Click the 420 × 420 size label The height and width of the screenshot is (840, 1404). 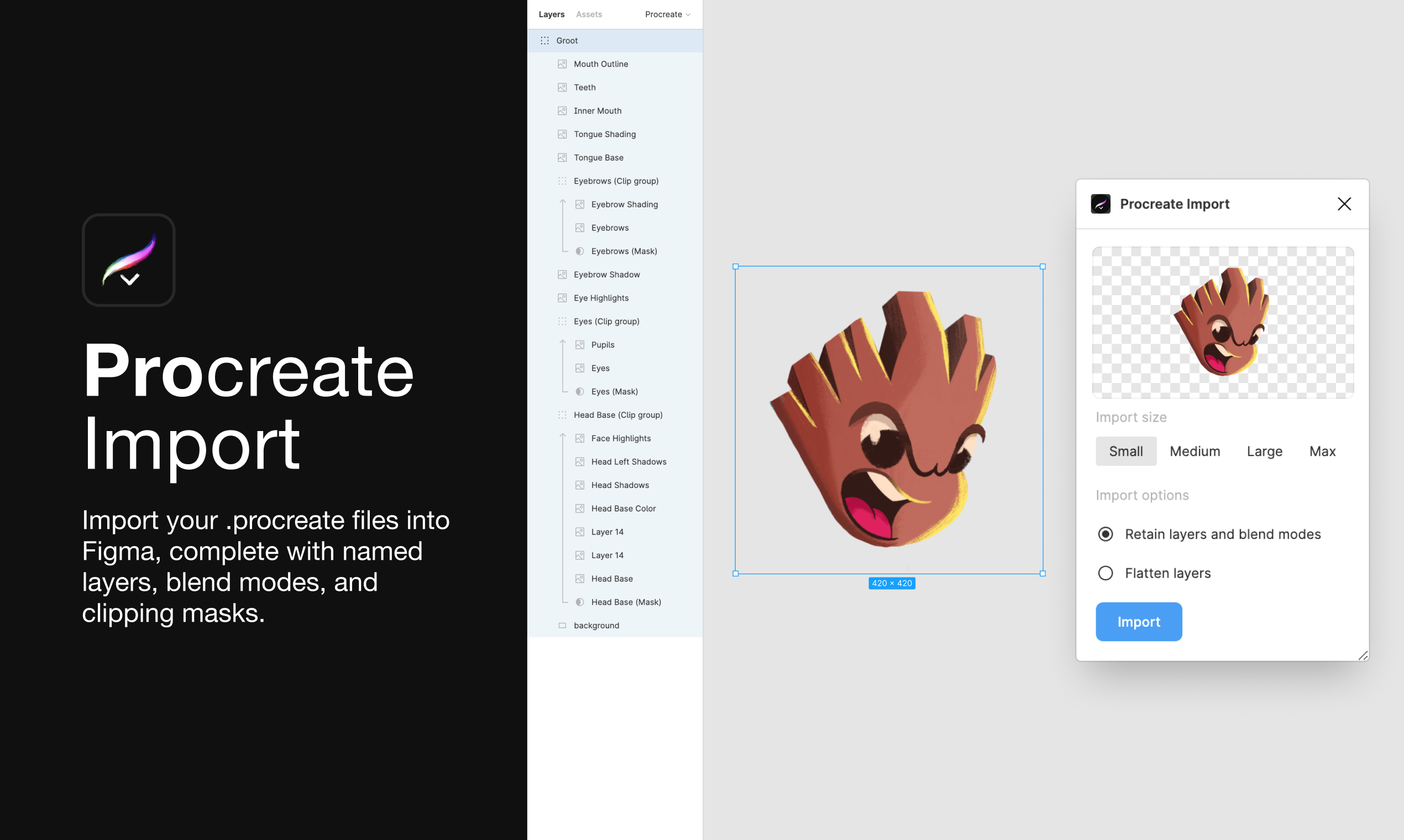pos(892,583)
